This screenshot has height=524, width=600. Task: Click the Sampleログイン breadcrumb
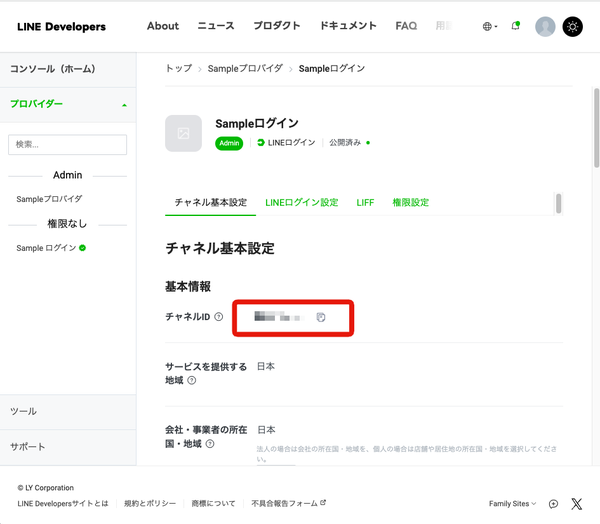[x=331, y=69]
